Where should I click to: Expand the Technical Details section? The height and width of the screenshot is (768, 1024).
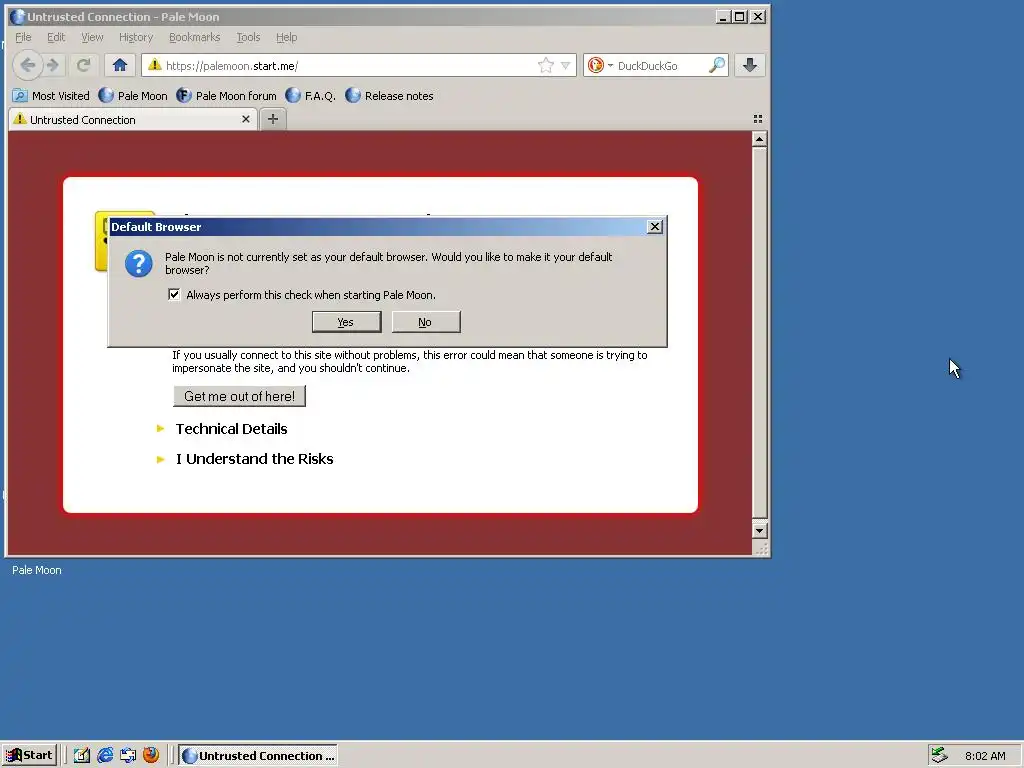point(231,429)
